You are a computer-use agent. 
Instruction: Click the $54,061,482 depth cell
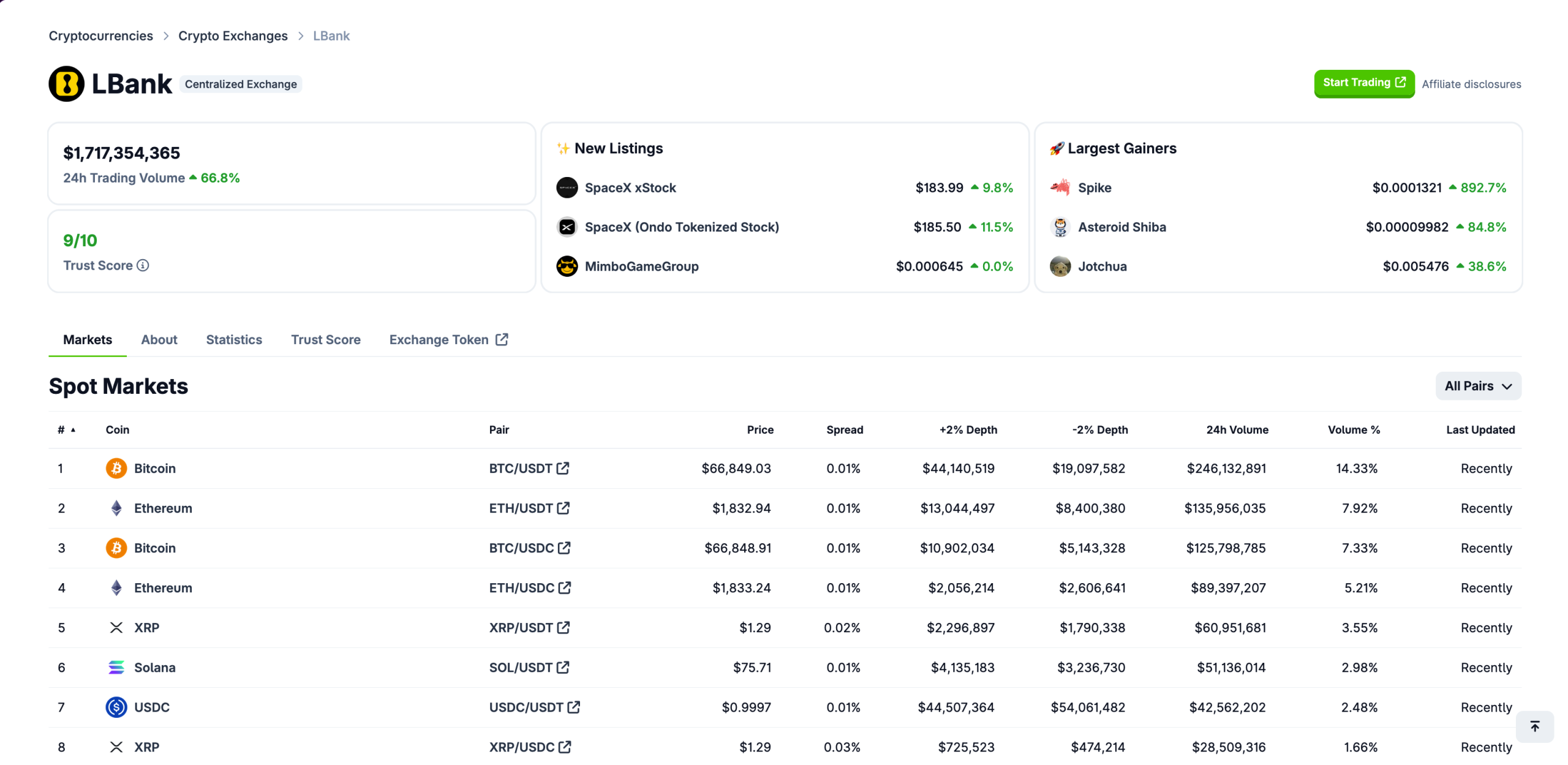pos(1088,707)
